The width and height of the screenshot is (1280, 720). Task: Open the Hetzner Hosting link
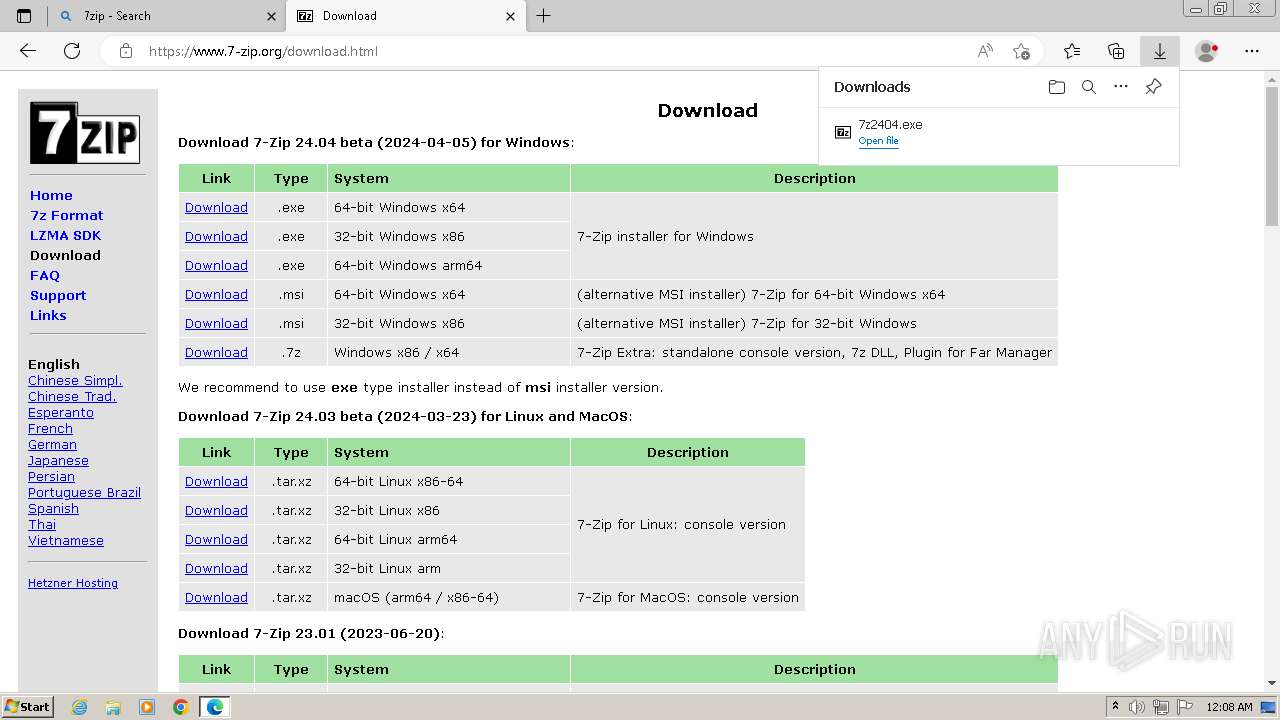(73, 583)
